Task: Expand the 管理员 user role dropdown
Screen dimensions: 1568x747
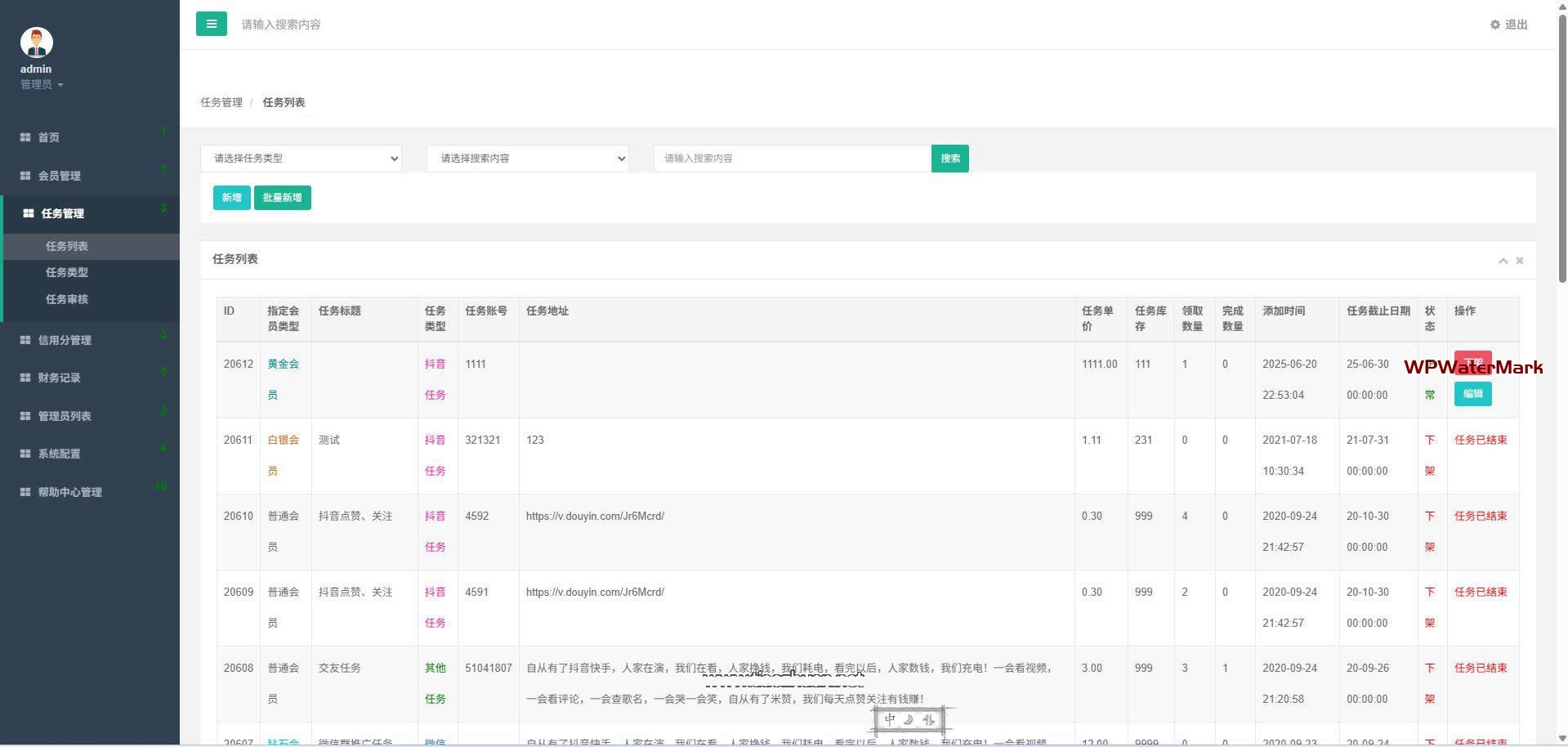Action: [x=42, y=85]
